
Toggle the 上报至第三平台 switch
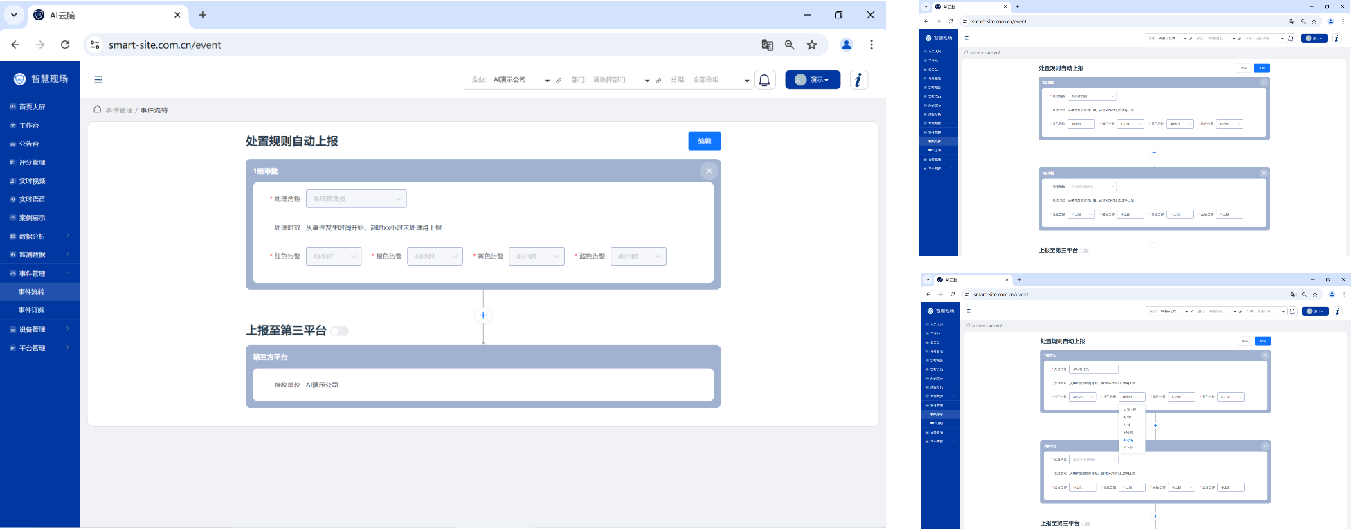point(341,330)
